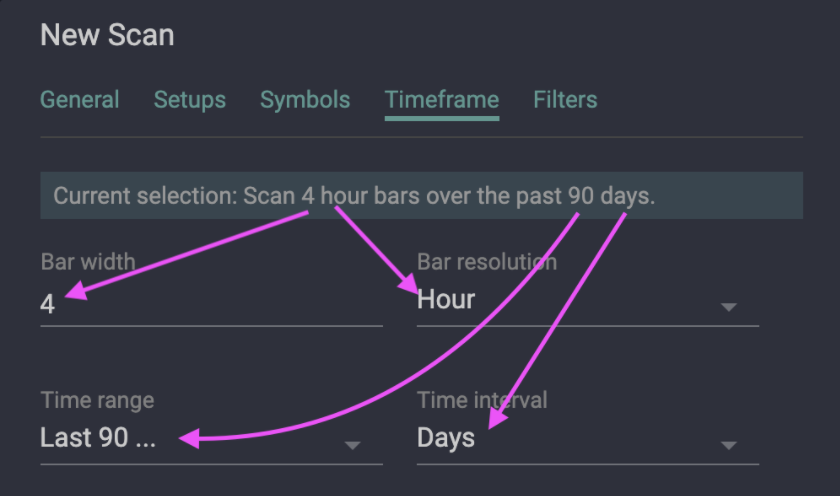Click the Current selection summary banner
Viewport: 840px width, 496px height.
pyautogui.click(x=421, y=196)
